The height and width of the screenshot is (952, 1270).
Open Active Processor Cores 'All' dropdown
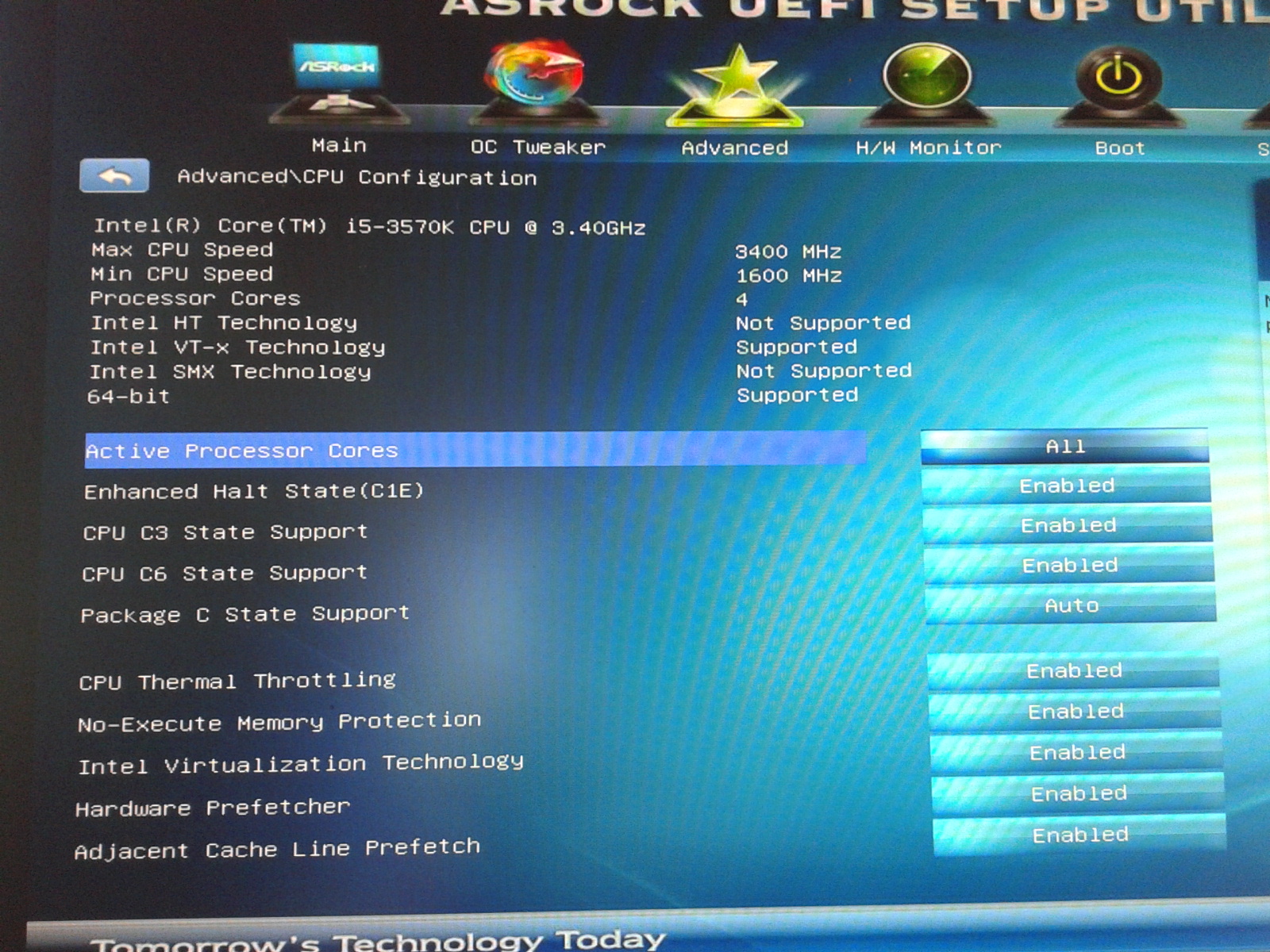click(1064, 447)
